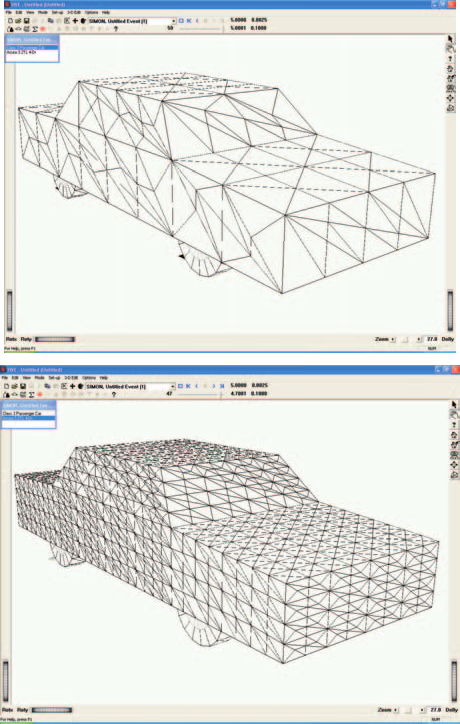
Task: Select highlighted Acura vehicle row in lower window
Action: [x=29, y=418]
